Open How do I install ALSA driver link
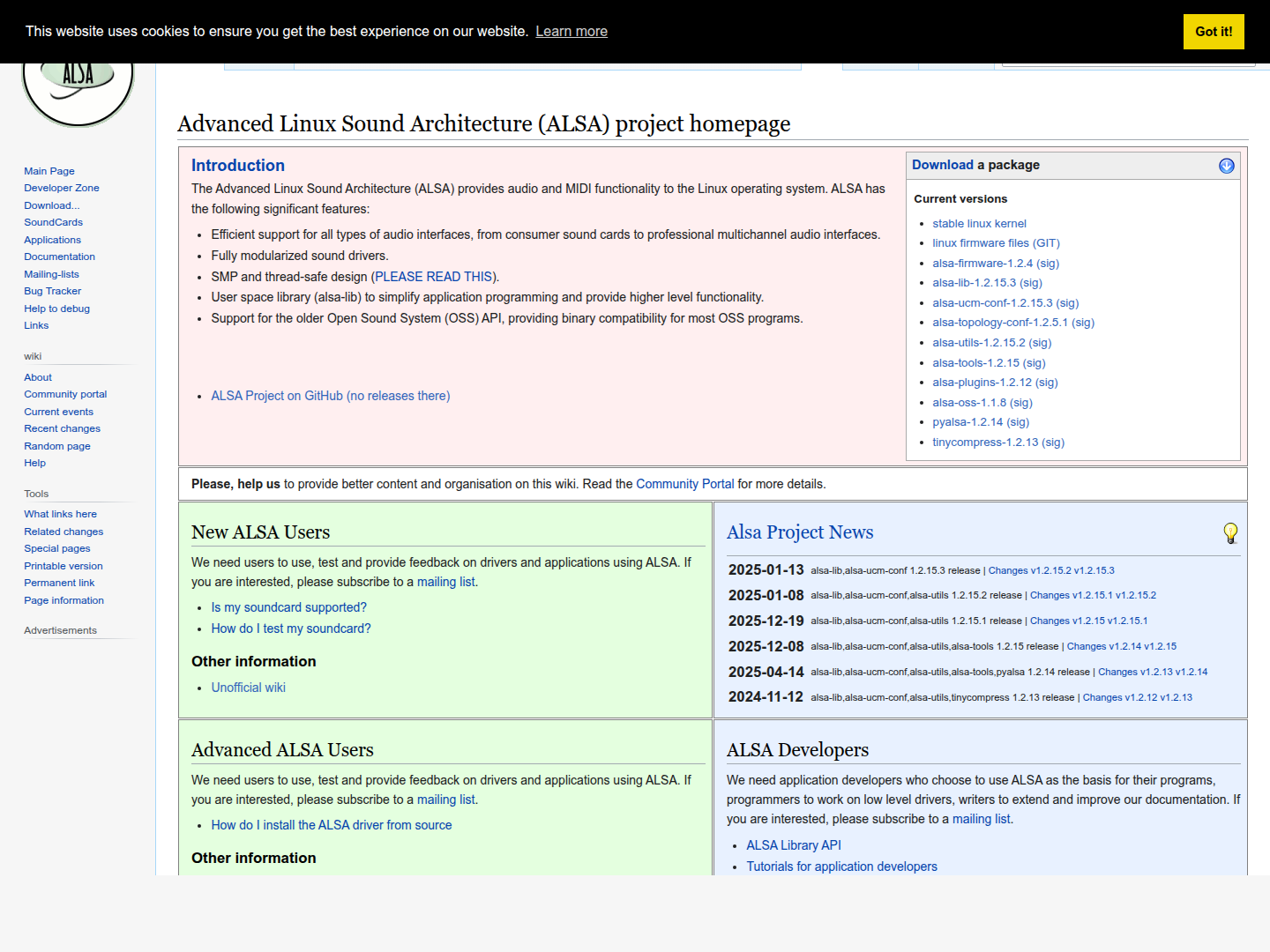The image size is (1270, 952). [332, 825]
